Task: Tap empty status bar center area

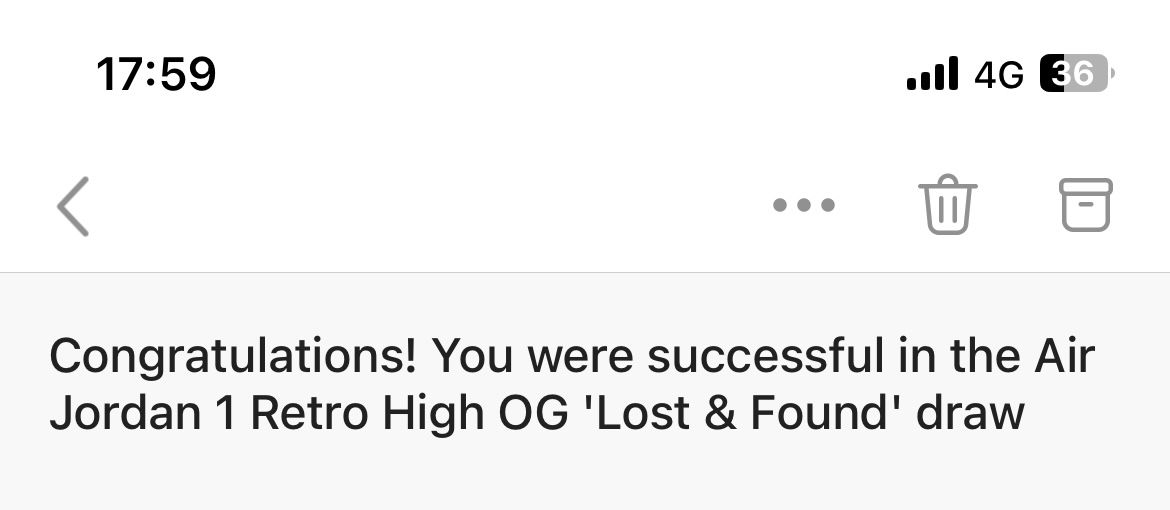Action: pyautogui.click(x=560, y=73)
